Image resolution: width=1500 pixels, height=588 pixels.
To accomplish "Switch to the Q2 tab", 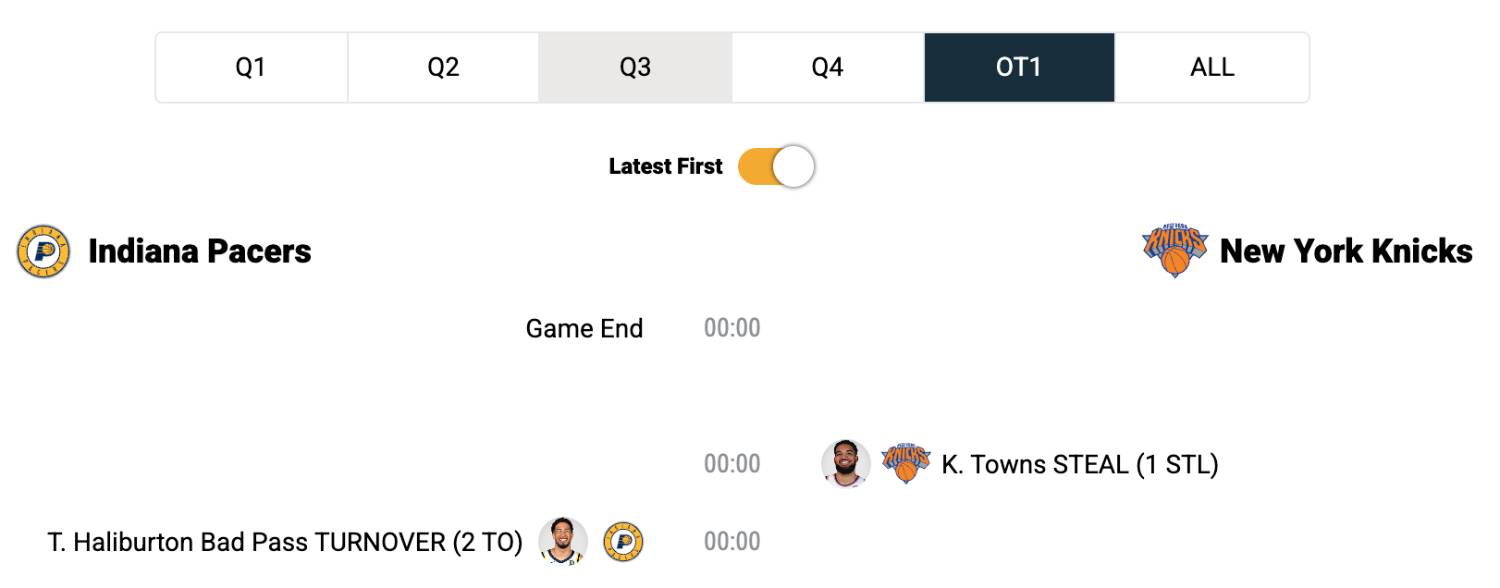I will coord(443,67).
